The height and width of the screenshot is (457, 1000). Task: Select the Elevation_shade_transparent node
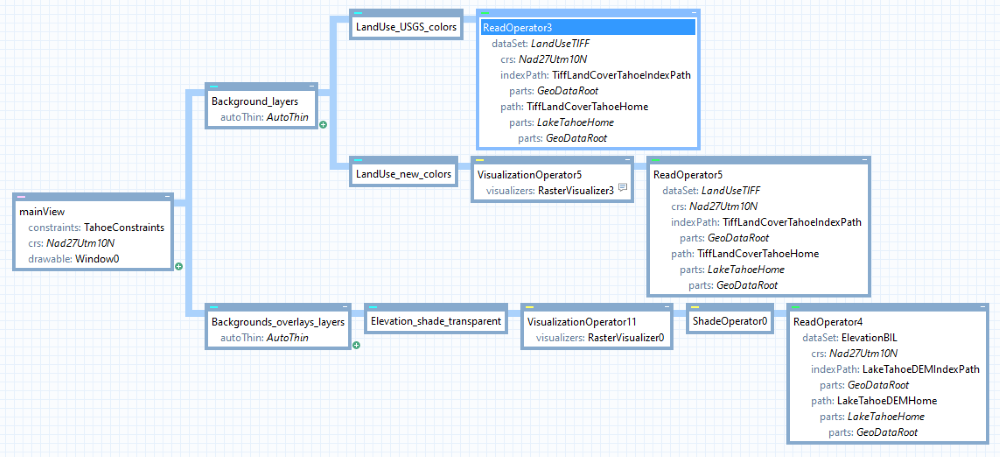pyautogui.click(x=435, y=322)
